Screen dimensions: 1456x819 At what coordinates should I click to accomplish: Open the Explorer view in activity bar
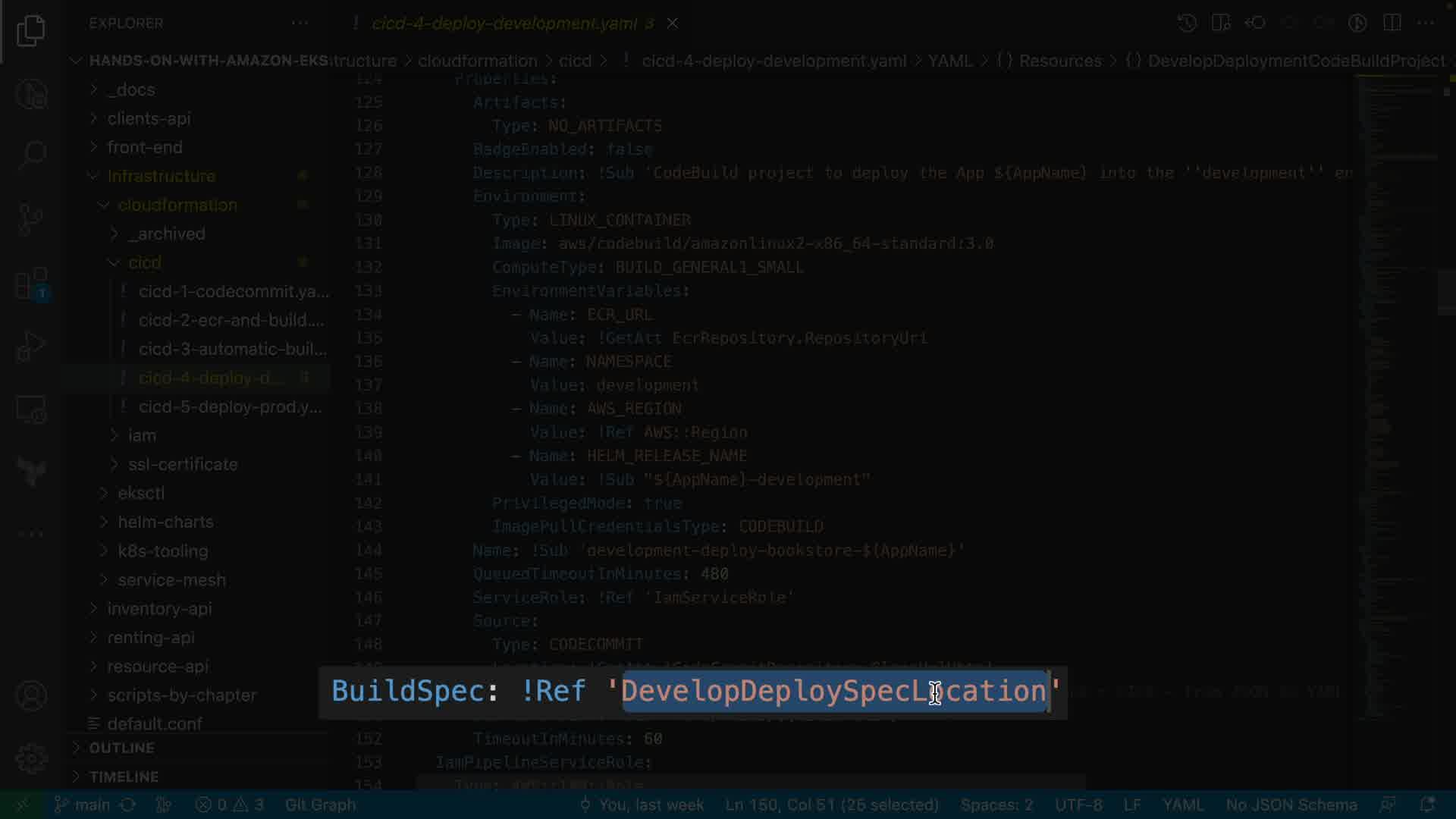(31, 31)
